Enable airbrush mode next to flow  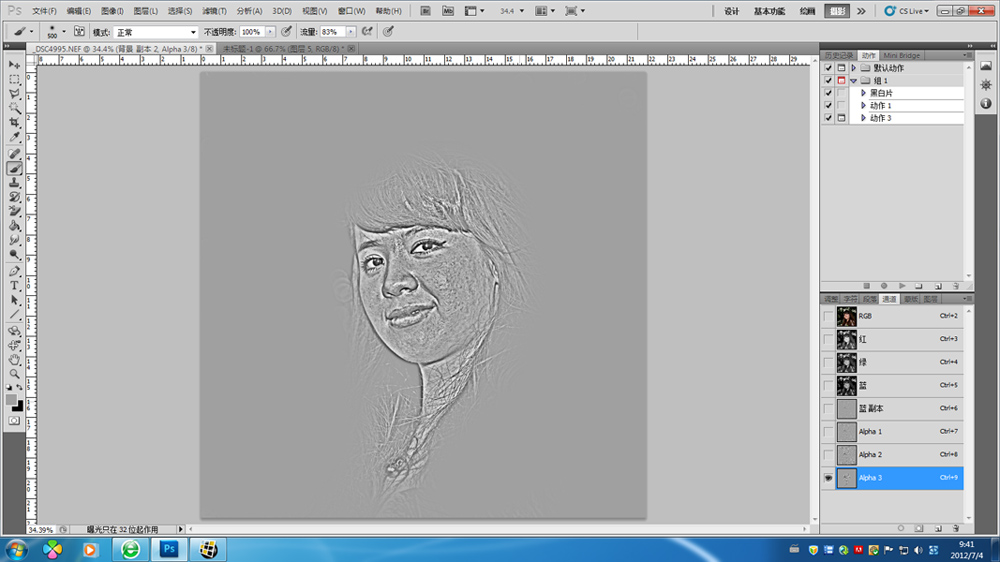[367, 32]
